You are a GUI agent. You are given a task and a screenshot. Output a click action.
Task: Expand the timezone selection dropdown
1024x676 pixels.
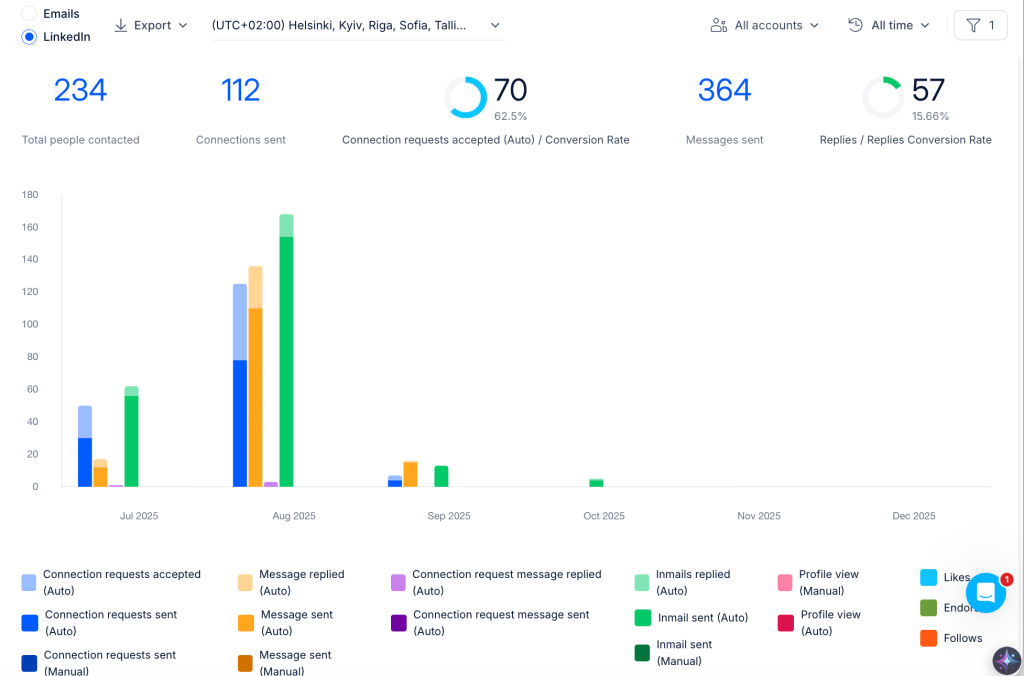(358, 25)
